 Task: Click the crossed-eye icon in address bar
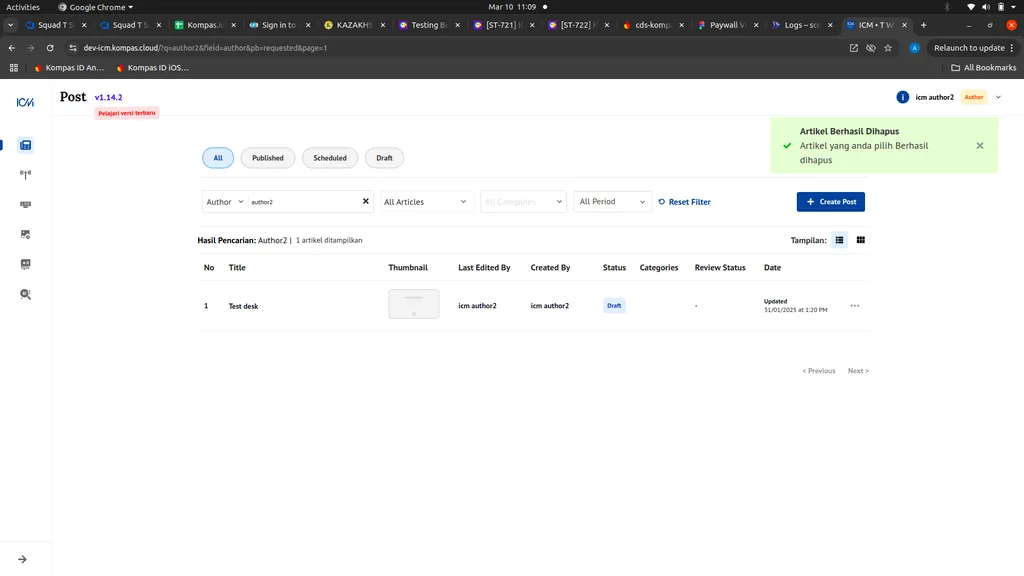point(871,48)
